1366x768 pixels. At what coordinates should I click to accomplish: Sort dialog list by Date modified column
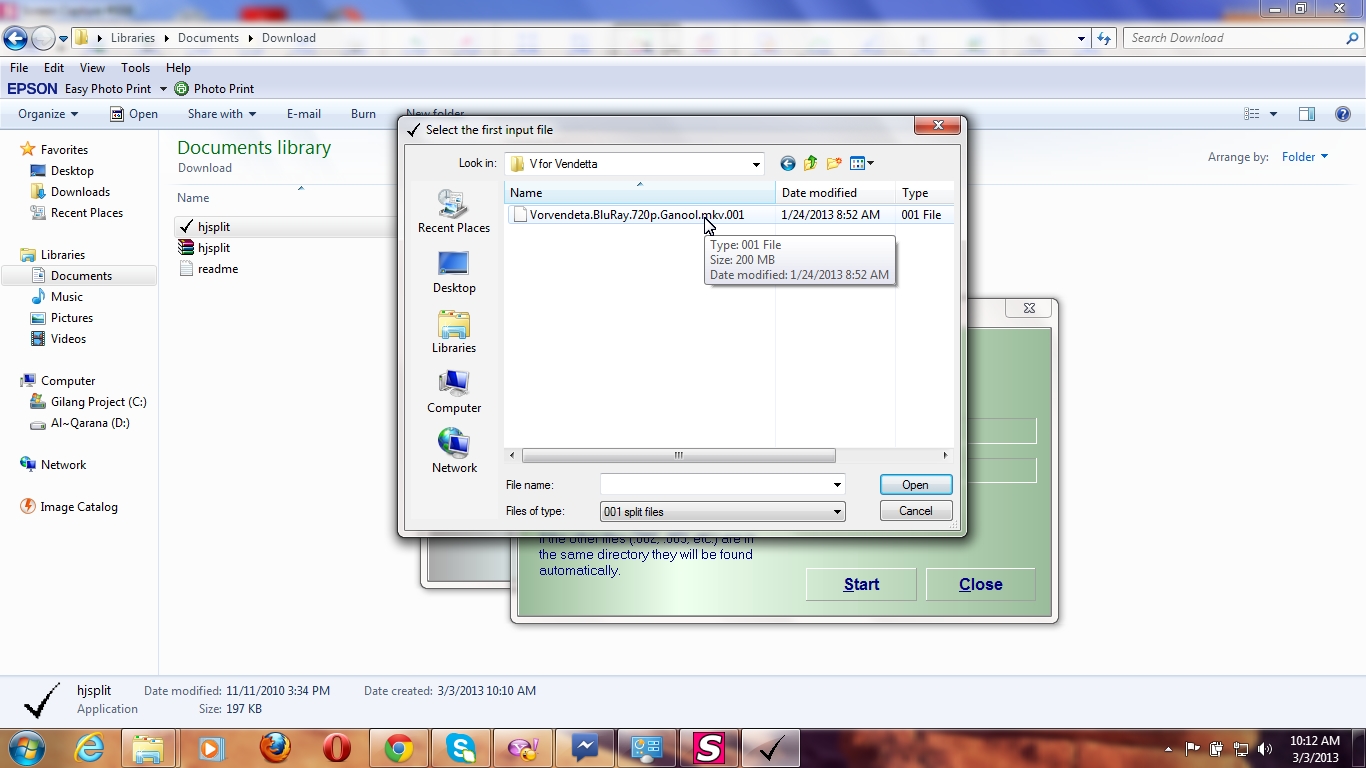[835, 193]
